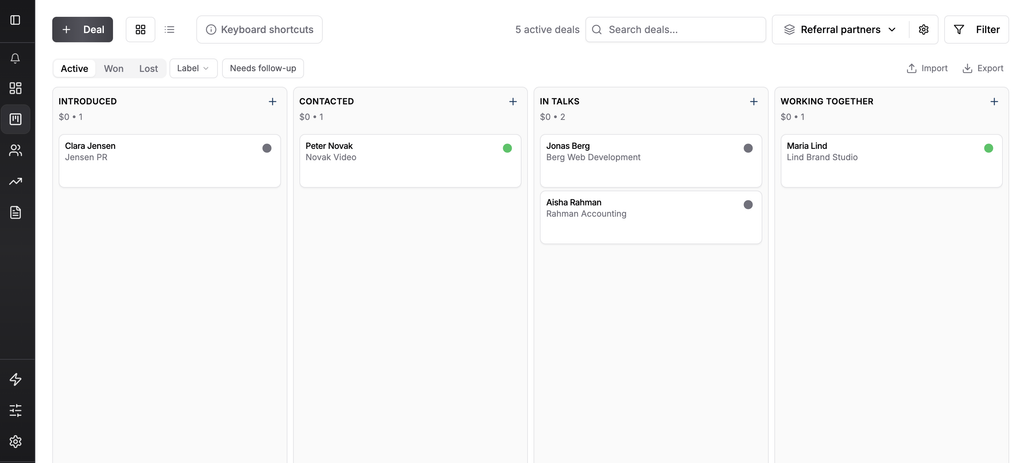Screen dimensions: 1024x463
Task: Click Maria Lind's green status dot
Action: (x=988, y=148)
